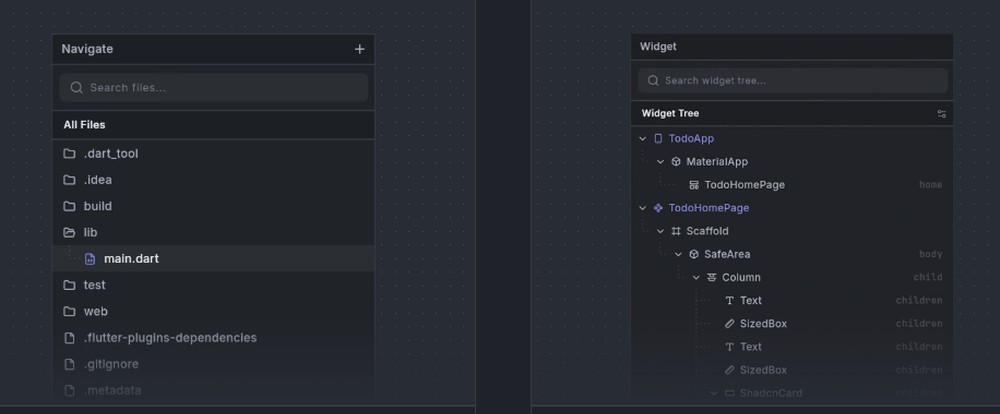
Task: Click the build folder icon
Action: point(70,206)
